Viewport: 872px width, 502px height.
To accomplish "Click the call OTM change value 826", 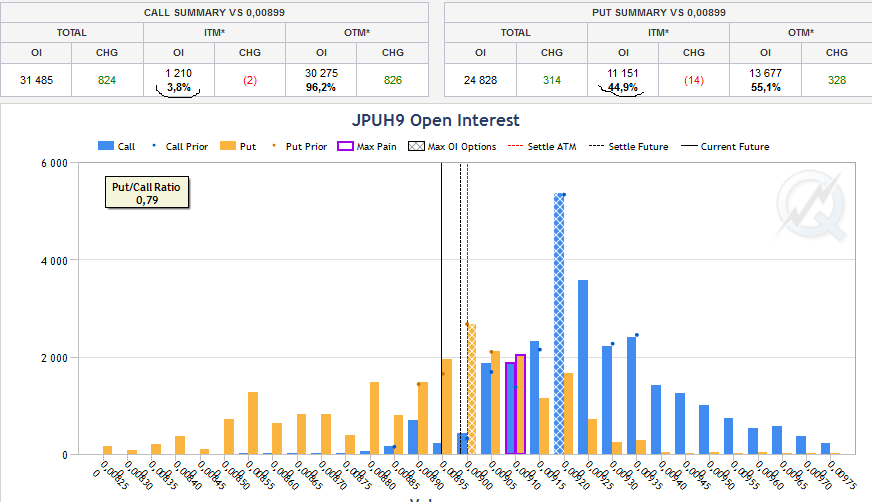I will (x=392, y=80).
